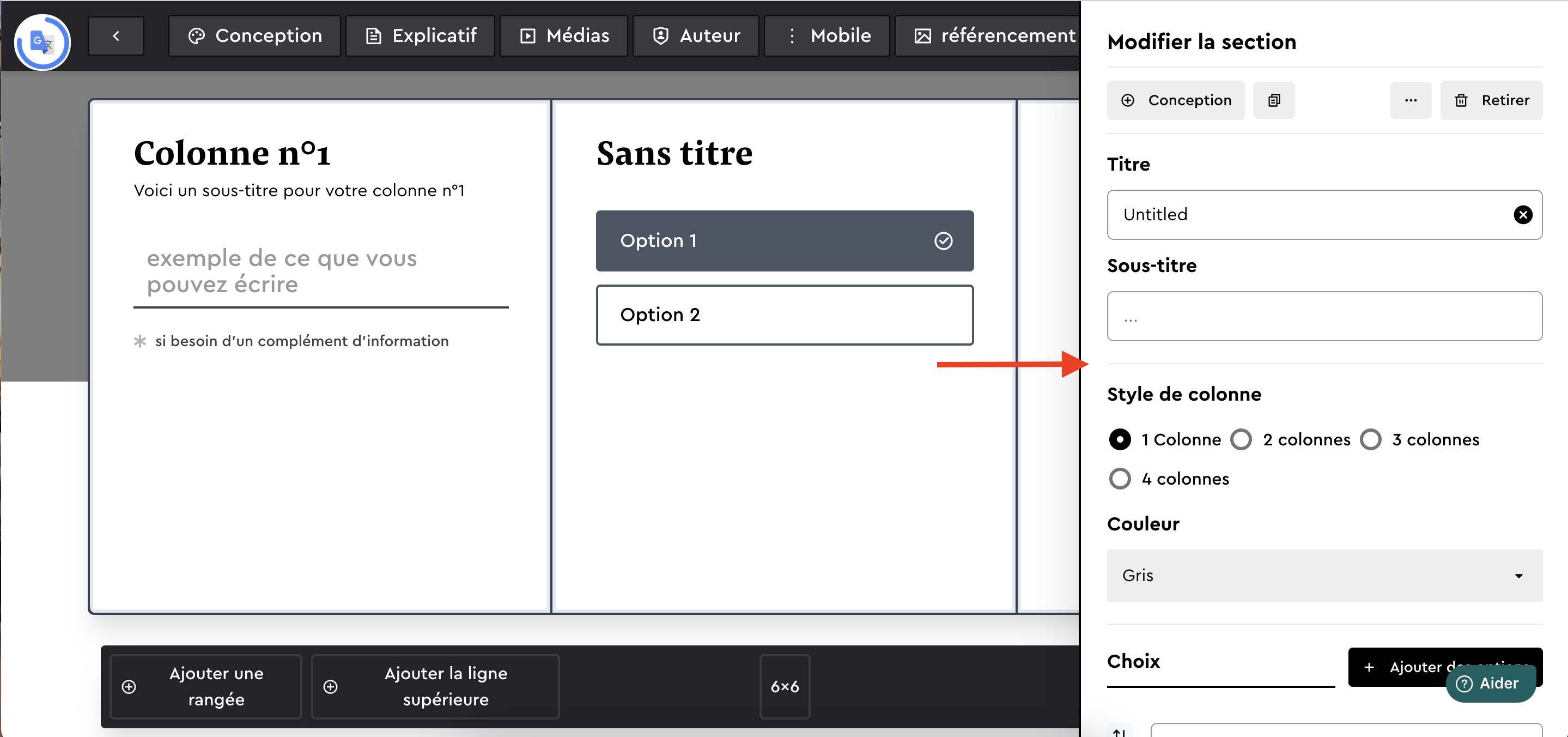This screenshot has height=737, width=1568.
Task: Open the Couleur dropdown showing Gris
Action: click(x=1324, y=576)
